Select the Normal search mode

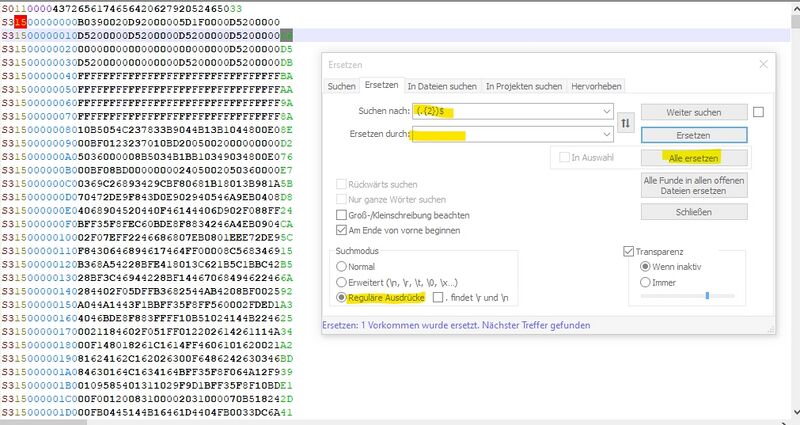(342, 267)
